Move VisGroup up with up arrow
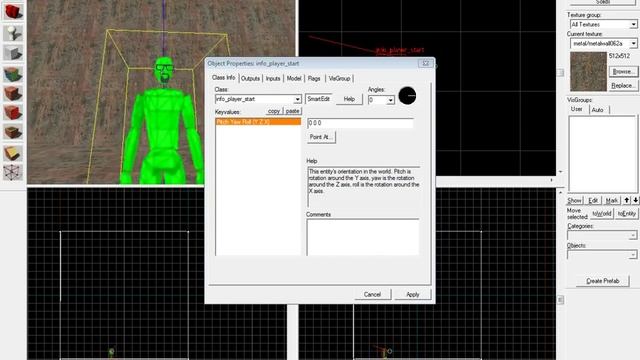This screenshot has height=360, width=640. [x=627, y=200]
